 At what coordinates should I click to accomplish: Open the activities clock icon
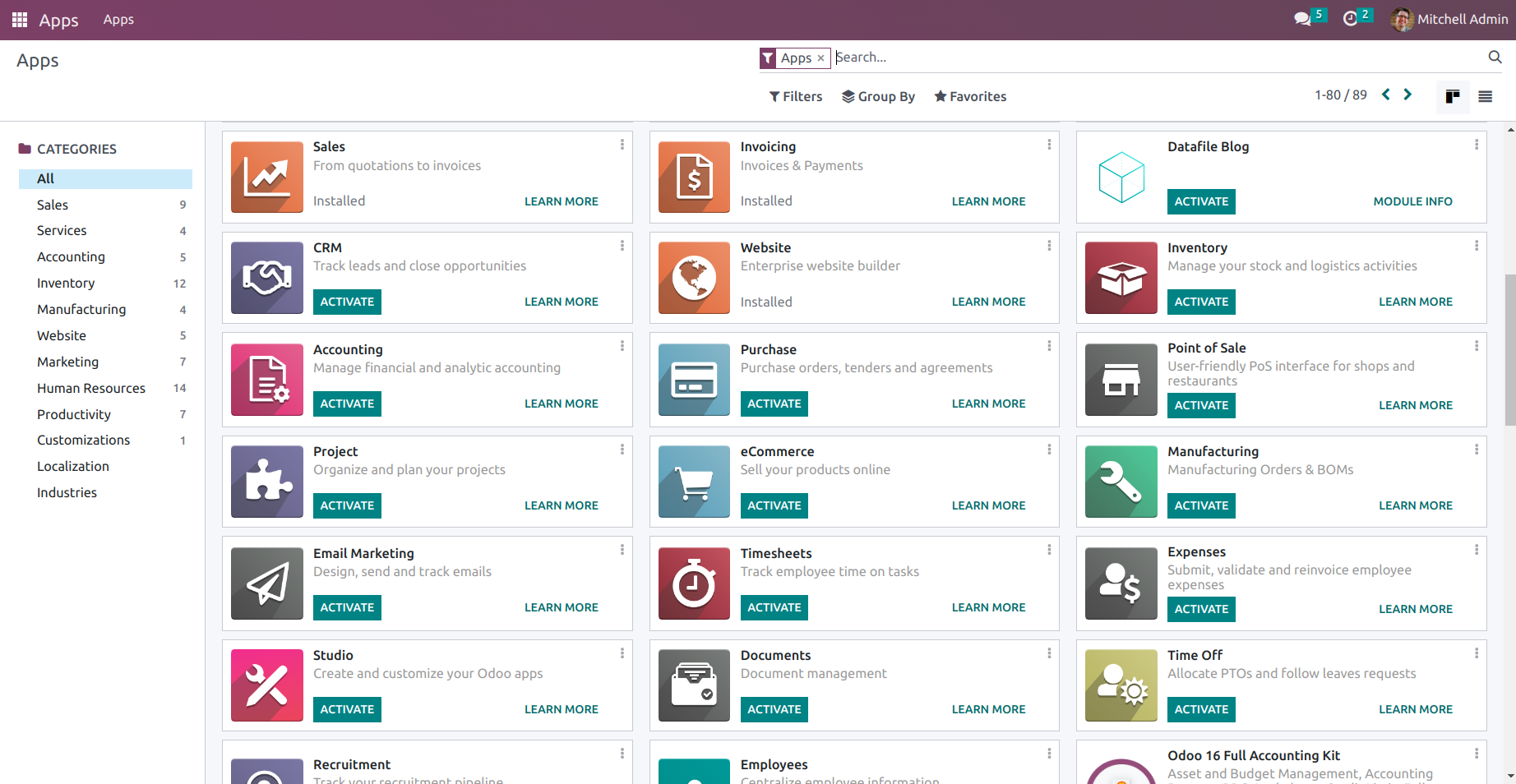pos(1350,19)
